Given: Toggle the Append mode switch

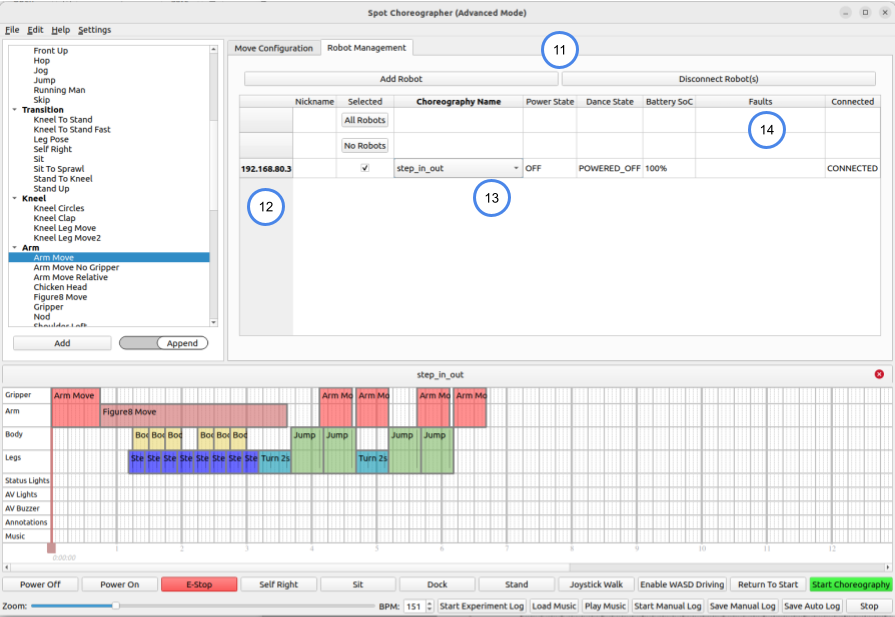Looking at the screenshot, I should tap(164, 343).
